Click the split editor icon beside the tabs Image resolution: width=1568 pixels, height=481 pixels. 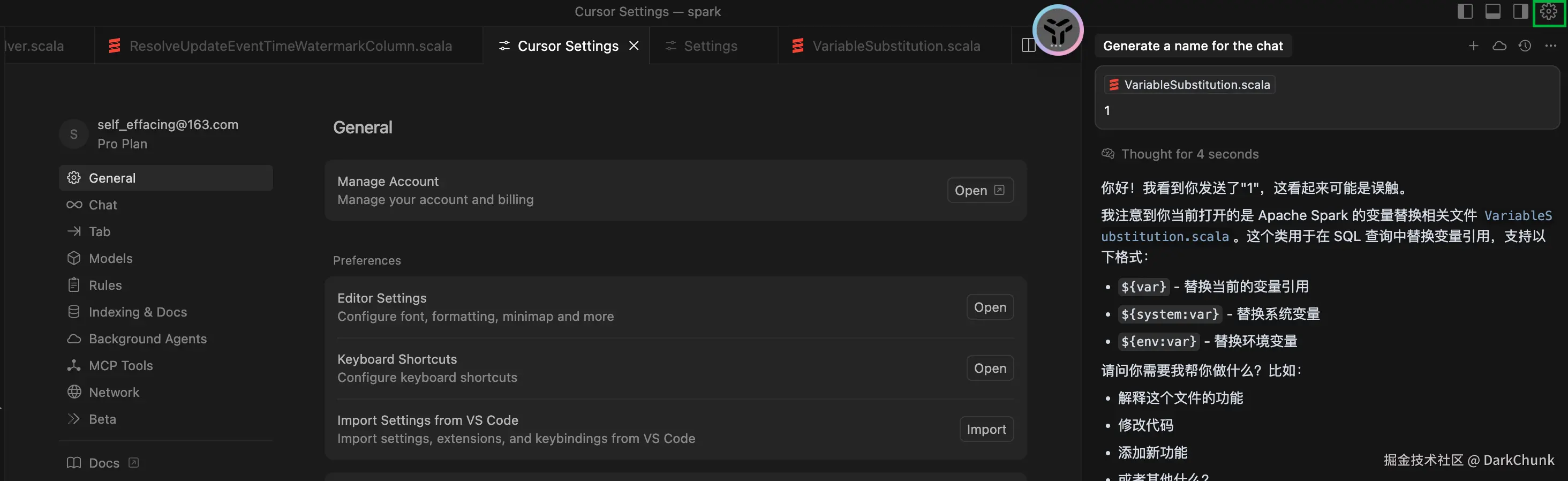coord(1028,46)
